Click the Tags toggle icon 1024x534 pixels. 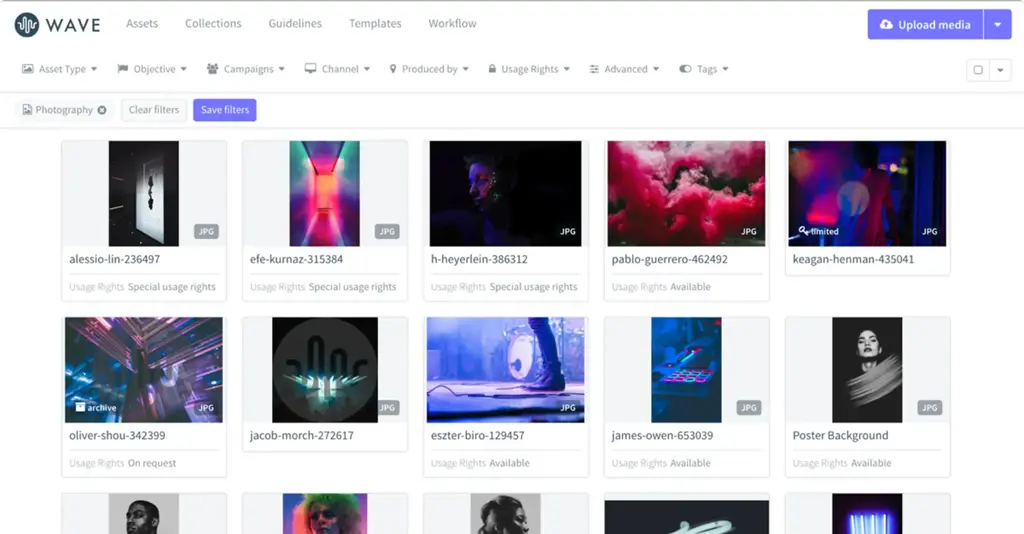click(x=685, y=69)
